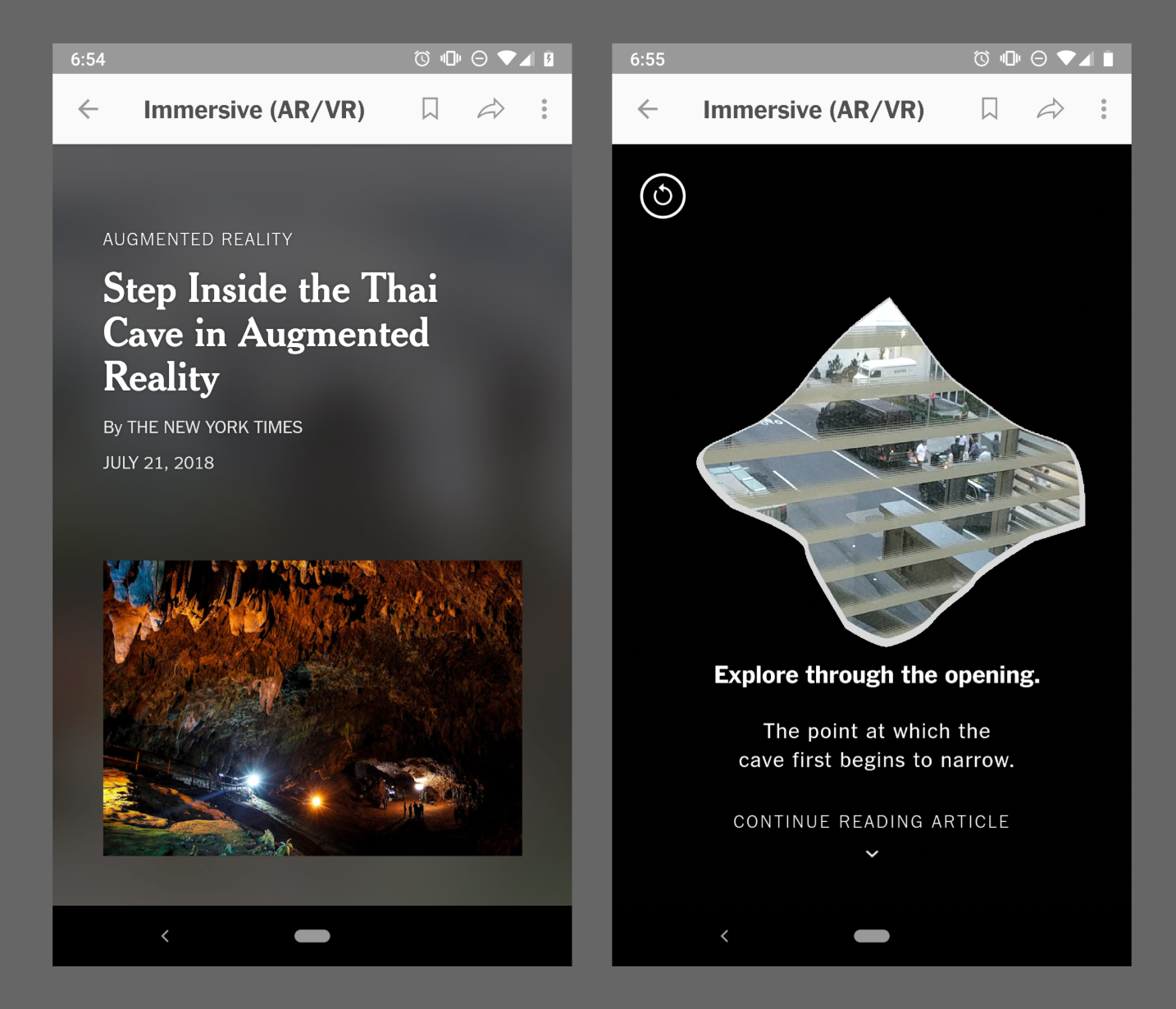Tap alarm icon in right phone status bar
This screenshot has height=1009, width=1176.
(x=982, y=58)
